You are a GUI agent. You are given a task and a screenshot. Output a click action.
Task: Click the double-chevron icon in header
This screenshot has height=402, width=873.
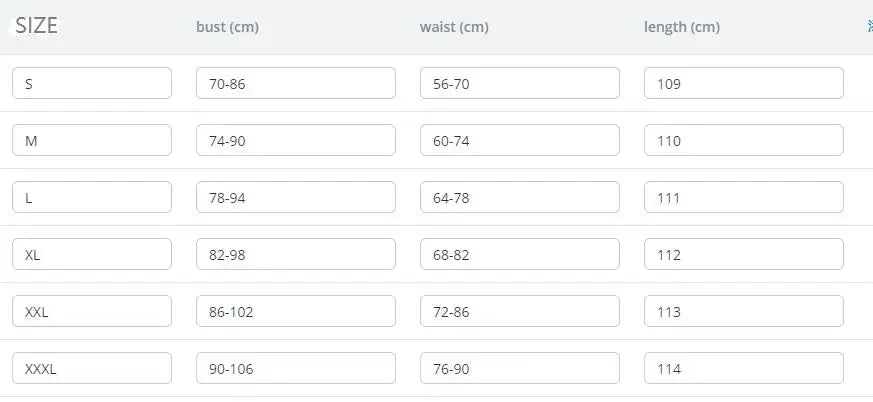pos(869,27)
